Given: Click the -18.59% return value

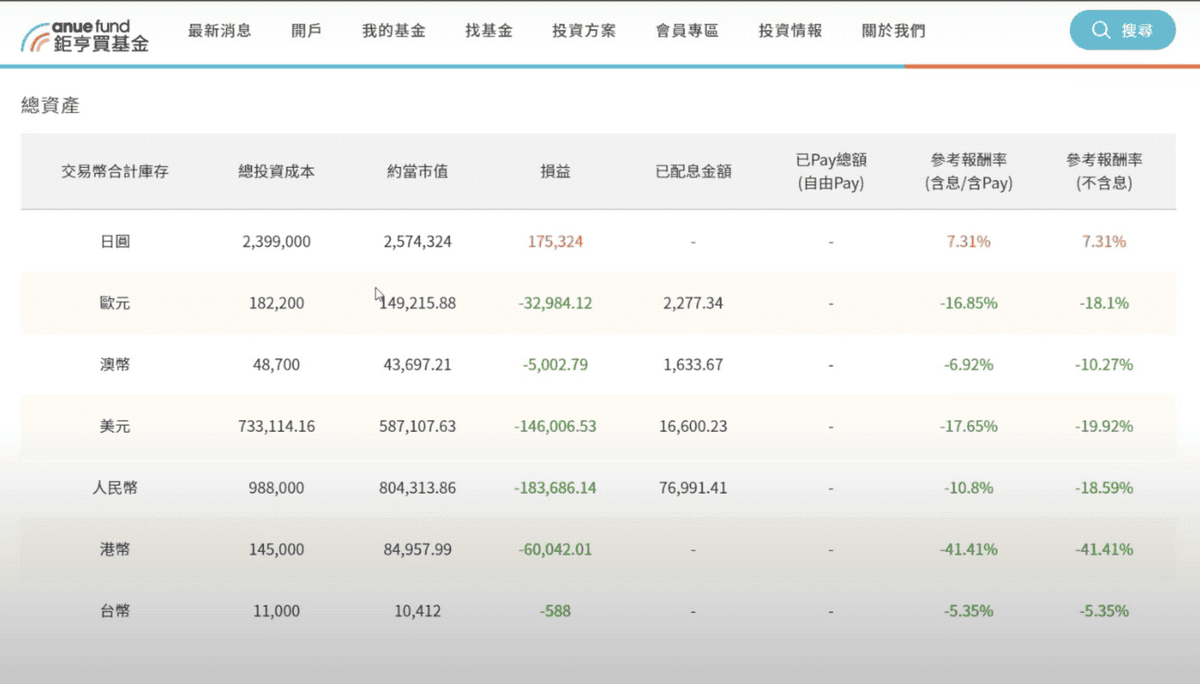Looking at the screenshot, I should coord(1105,488).
